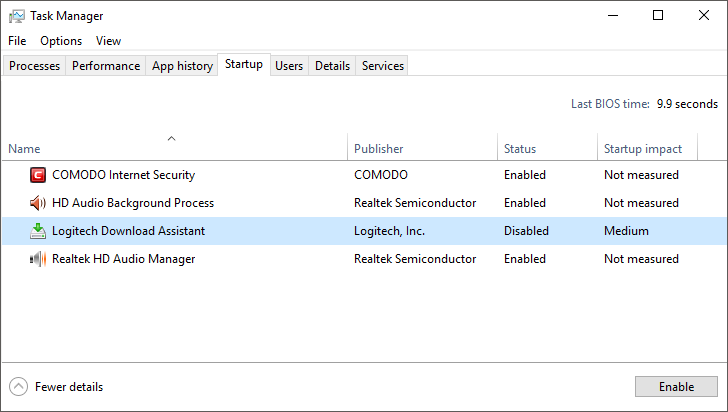Viewport: 728px width, 412px height.
Task: Click Not measured in the COMODO row
Action: pos(641,175)
